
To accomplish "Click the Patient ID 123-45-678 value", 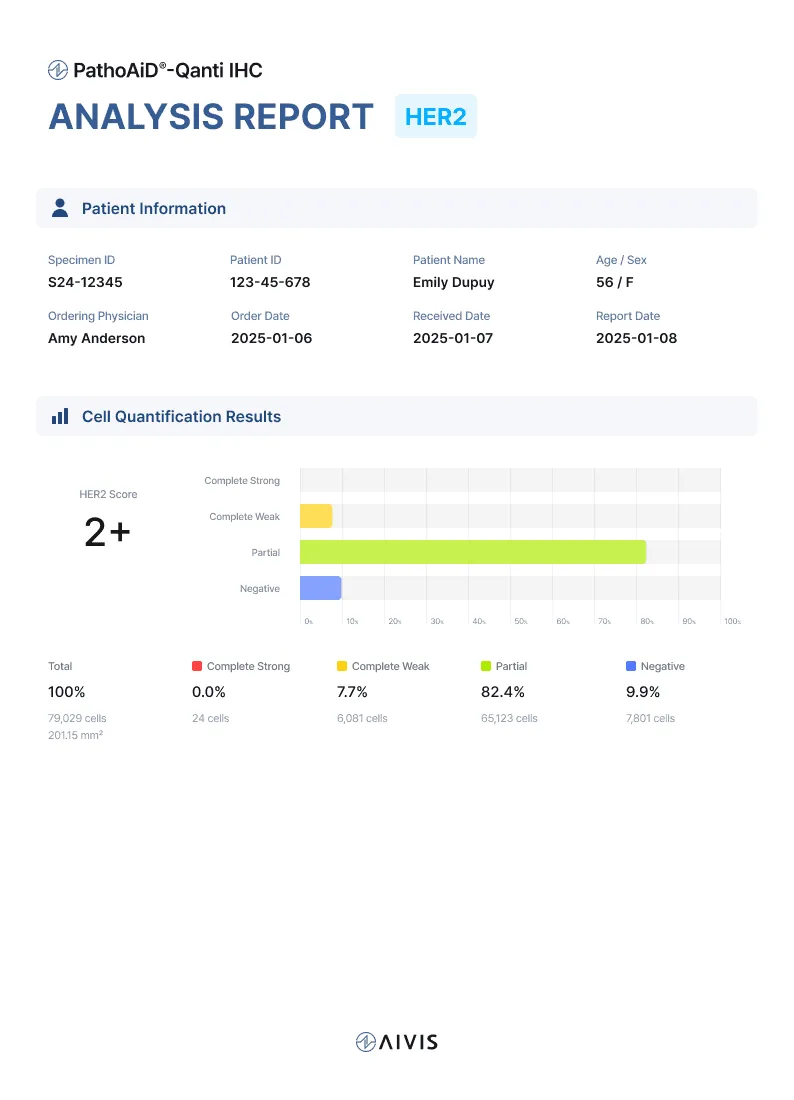I will (270, 282).
